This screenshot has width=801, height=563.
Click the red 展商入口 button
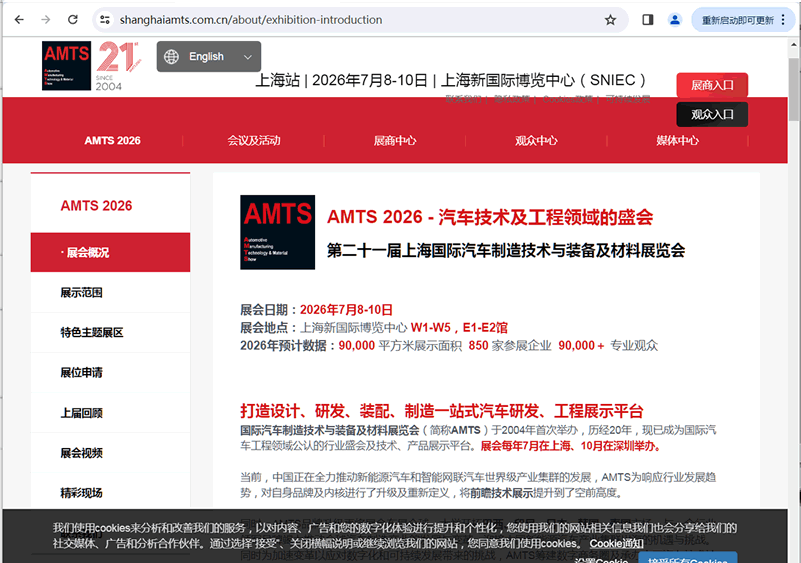(x=712, y=85)
